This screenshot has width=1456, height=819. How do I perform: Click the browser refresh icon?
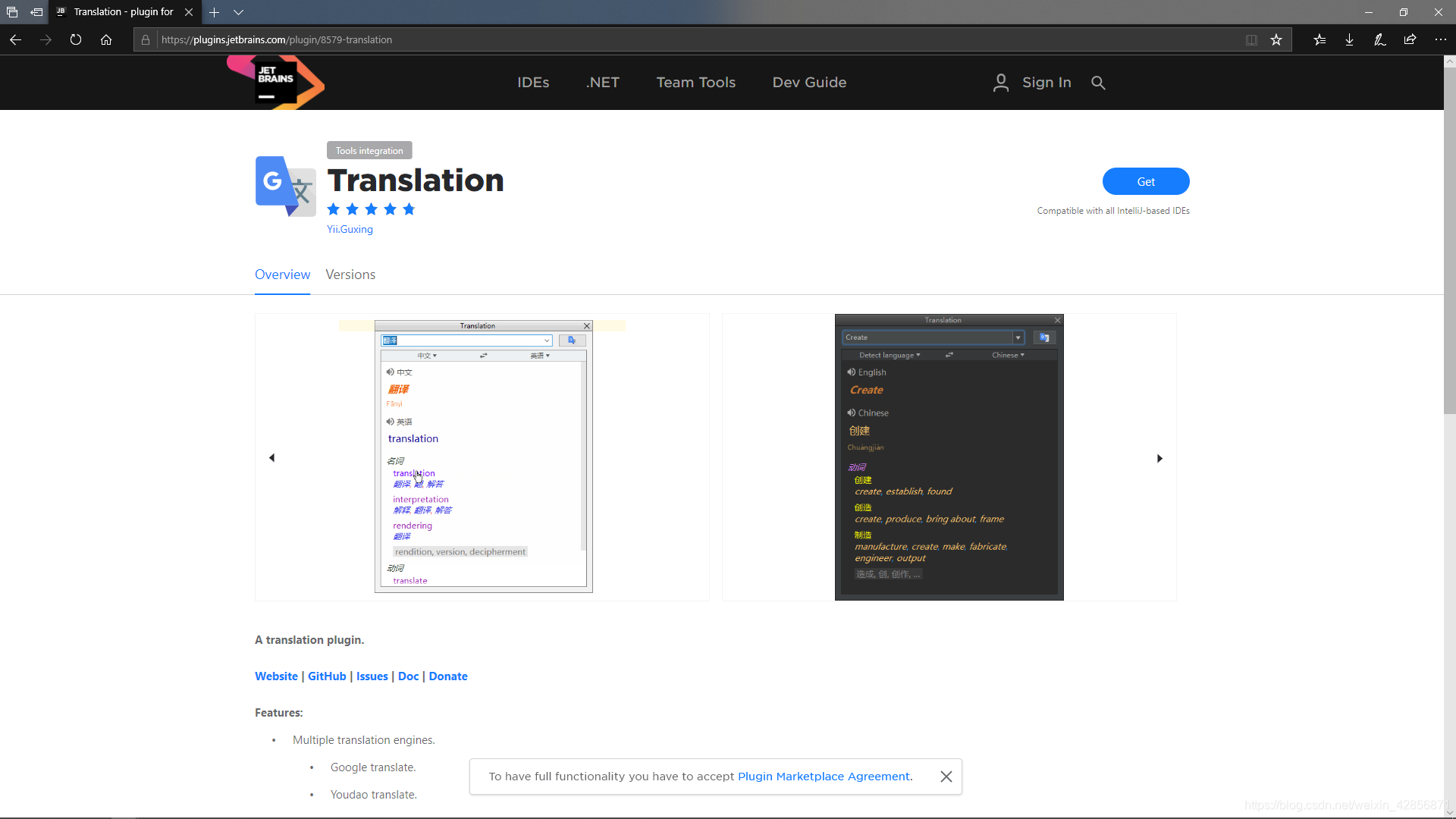pos(76,39)
